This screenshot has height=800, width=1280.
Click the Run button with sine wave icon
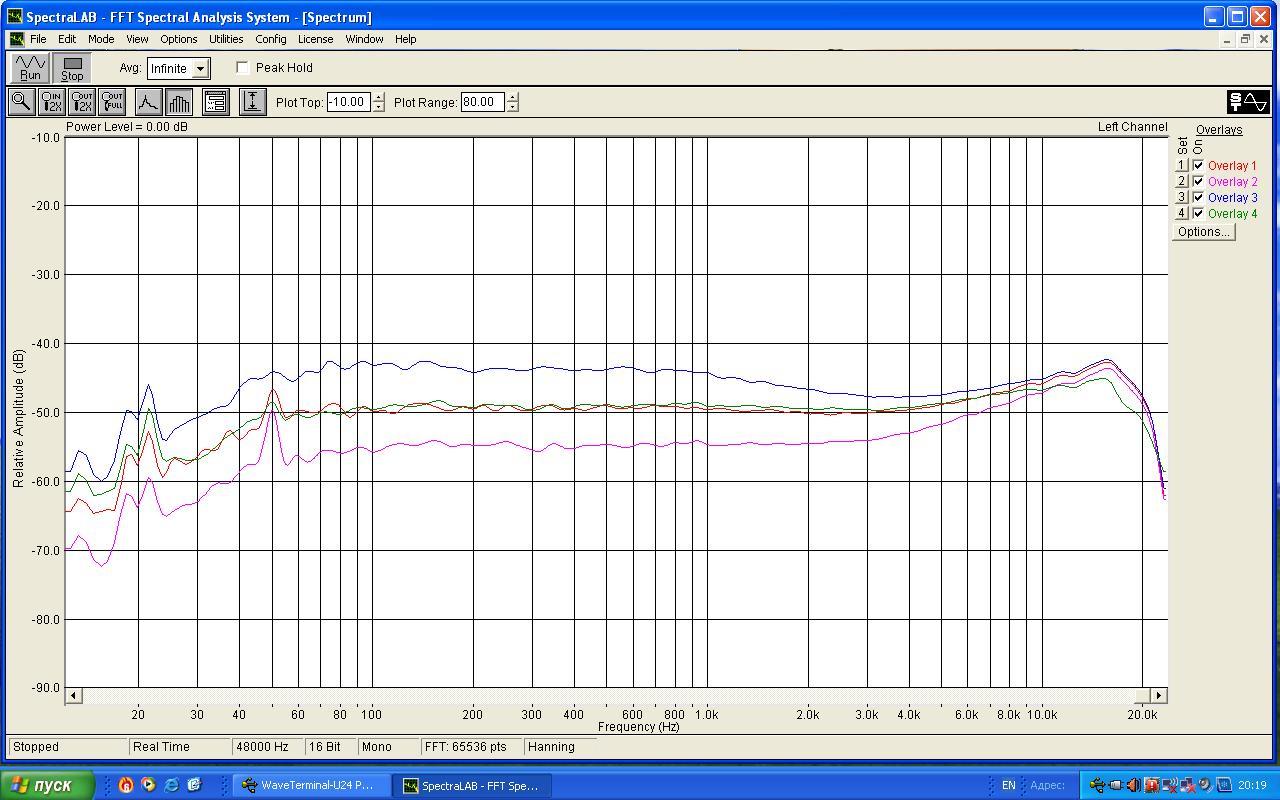tap(30, 68)
